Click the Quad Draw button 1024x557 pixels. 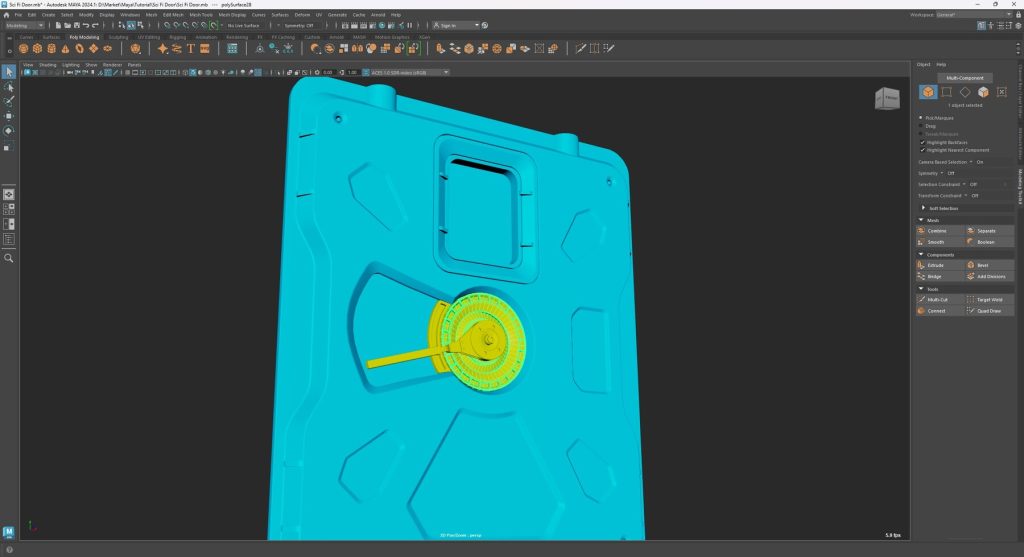(990, 311)
